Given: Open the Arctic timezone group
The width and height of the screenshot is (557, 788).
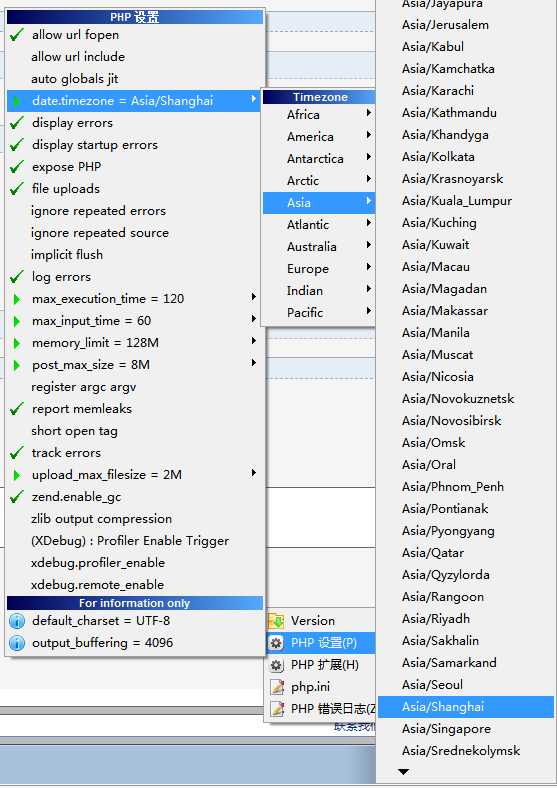Looking at the screenshot, I should 319,181.
